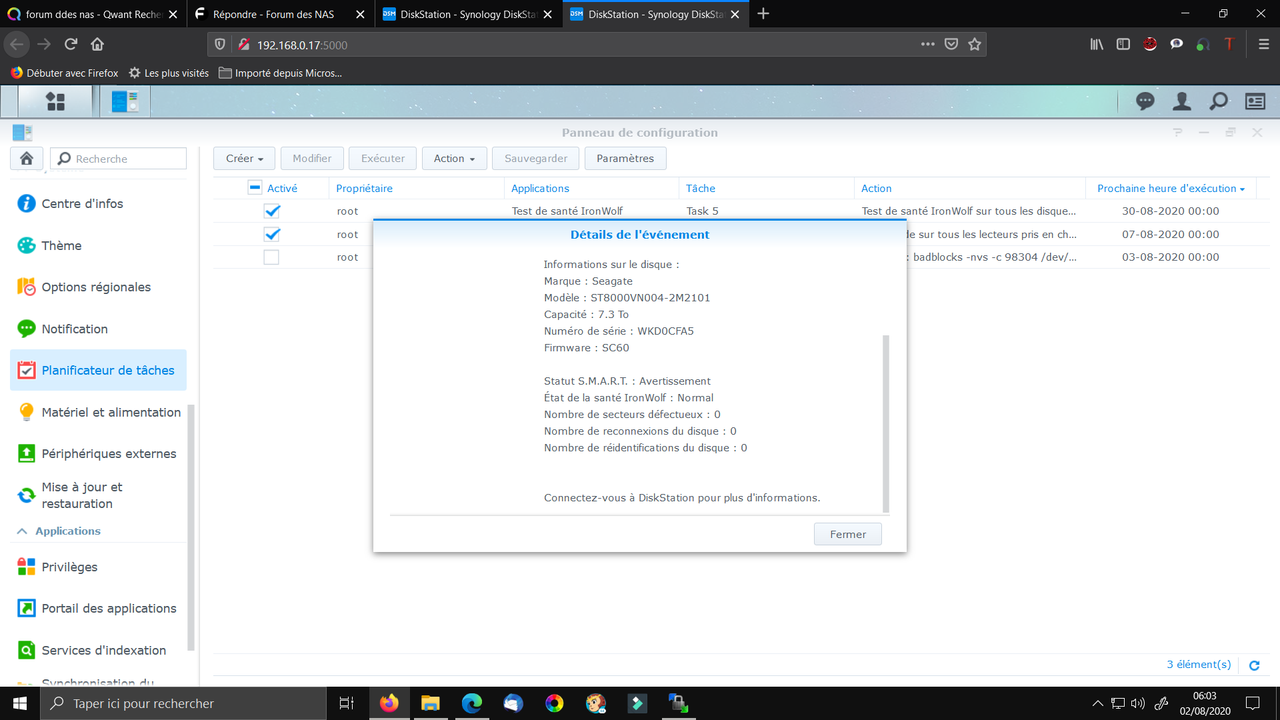Image resolution: width=1280 pixels, height=720 pixels.
Task: Open the DSM widgets panel icon
Action: pyautogui.click(x=1255, y=102)
